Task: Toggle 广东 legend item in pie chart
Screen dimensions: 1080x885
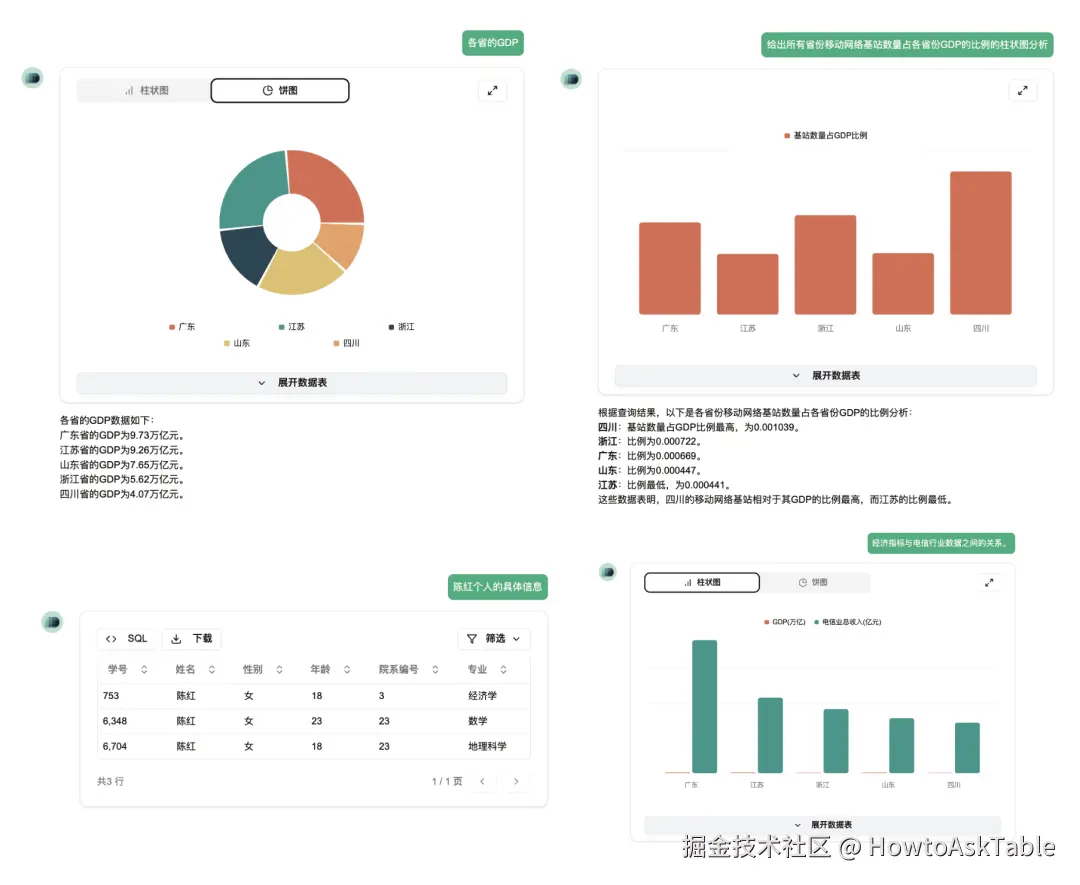Action: point(182,327)
